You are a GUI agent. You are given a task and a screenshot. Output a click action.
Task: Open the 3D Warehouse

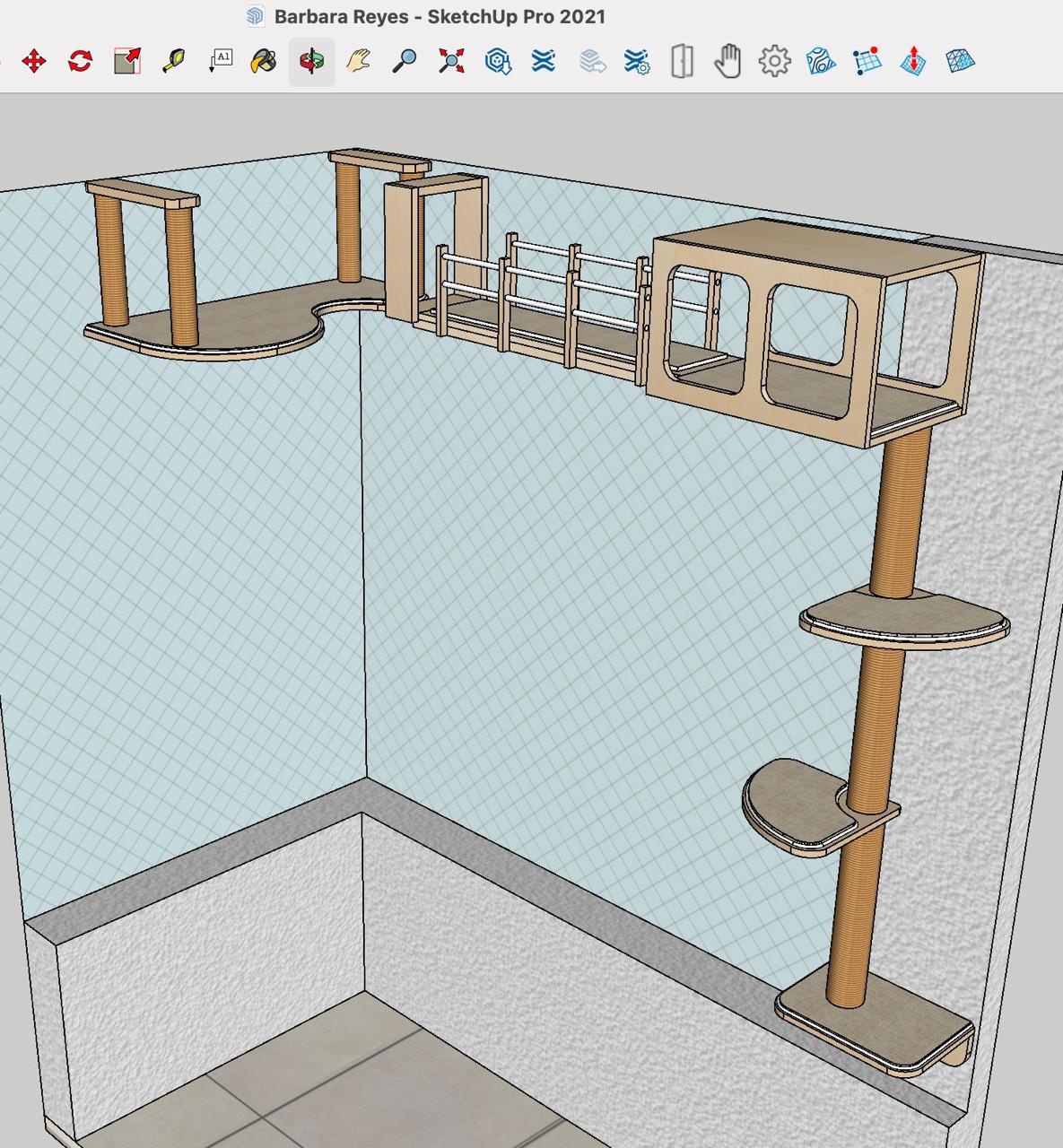pyautogui.click(x=498, y=62)
